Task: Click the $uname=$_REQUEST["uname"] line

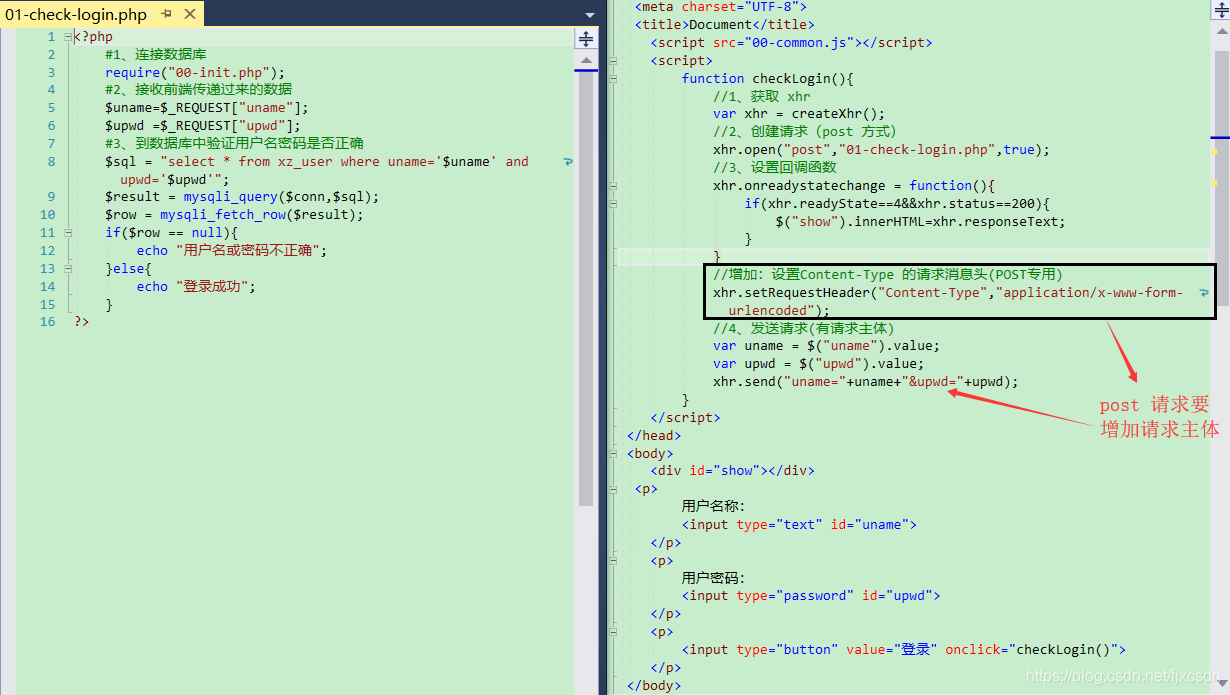Action: tap(207, 108)
